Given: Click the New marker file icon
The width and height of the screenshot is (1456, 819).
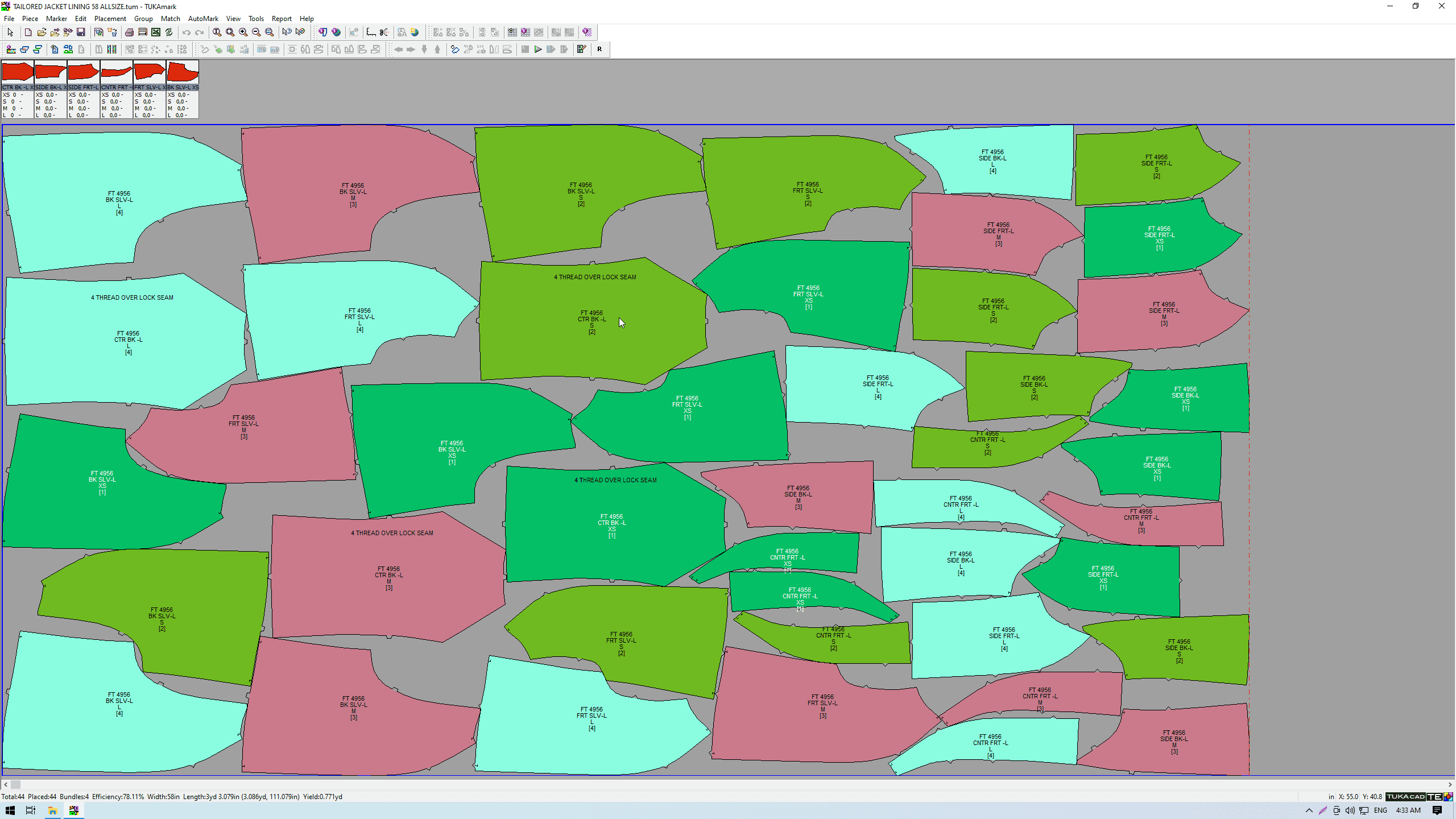Looking at the screenshot, I should click(x=28, y=32).
